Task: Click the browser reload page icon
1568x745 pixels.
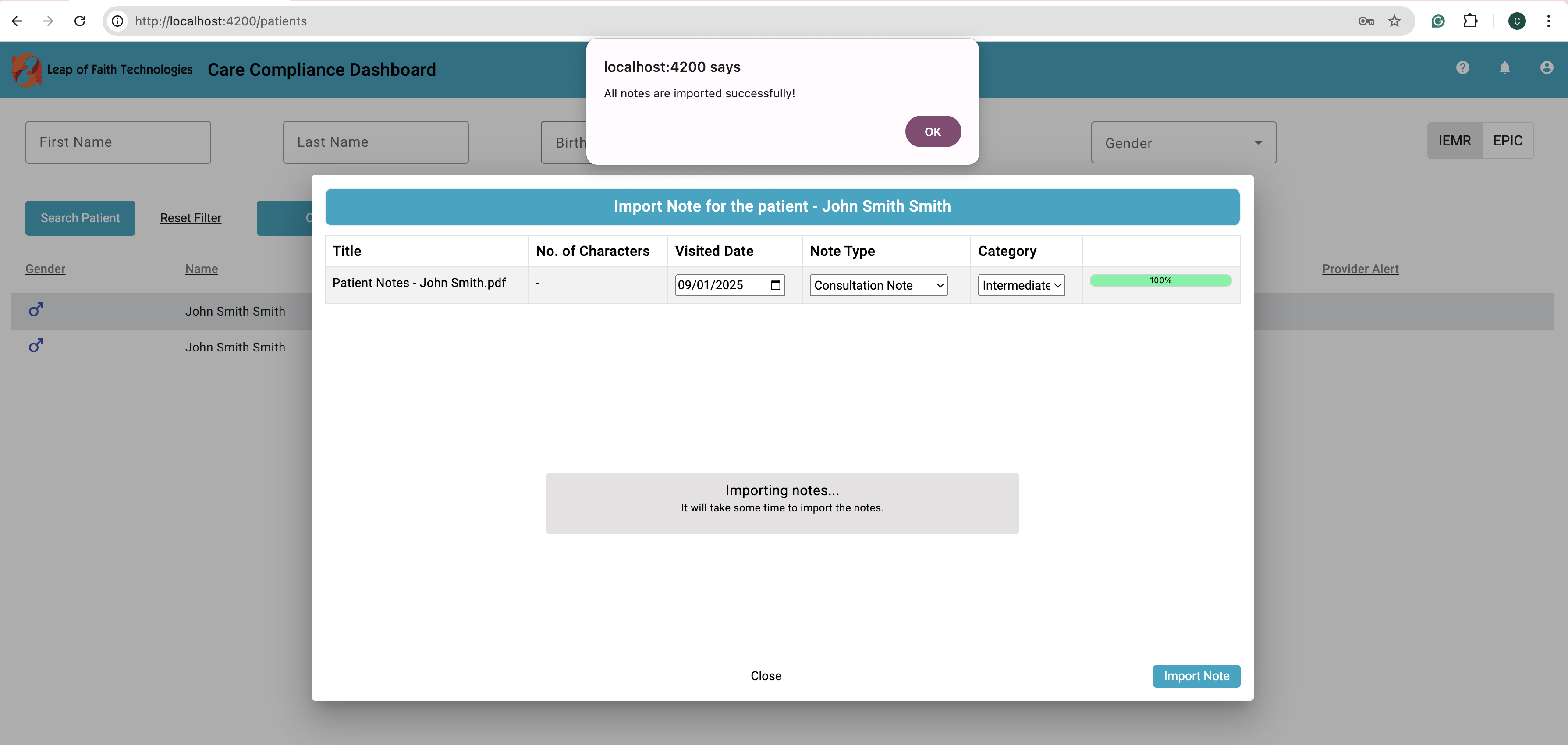Action: [80, 21]
